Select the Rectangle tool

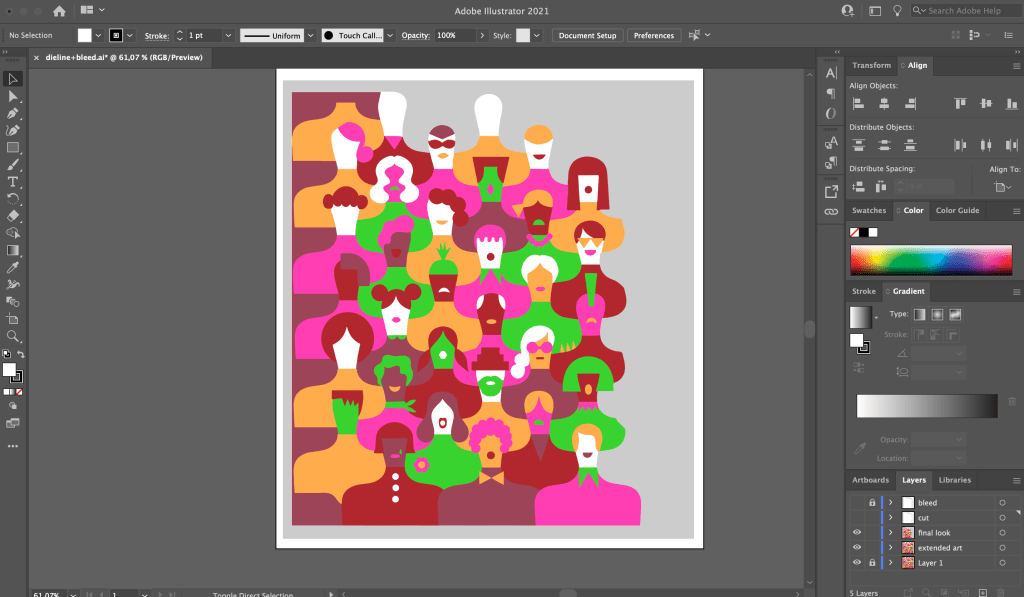(13, 147)
